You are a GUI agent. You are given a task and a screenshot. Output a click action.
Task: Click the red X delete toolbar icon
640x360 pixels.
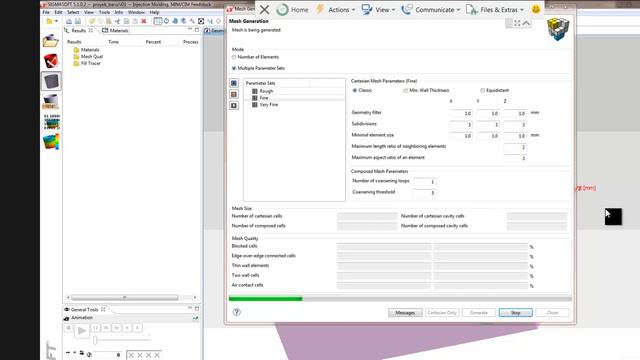144,21
